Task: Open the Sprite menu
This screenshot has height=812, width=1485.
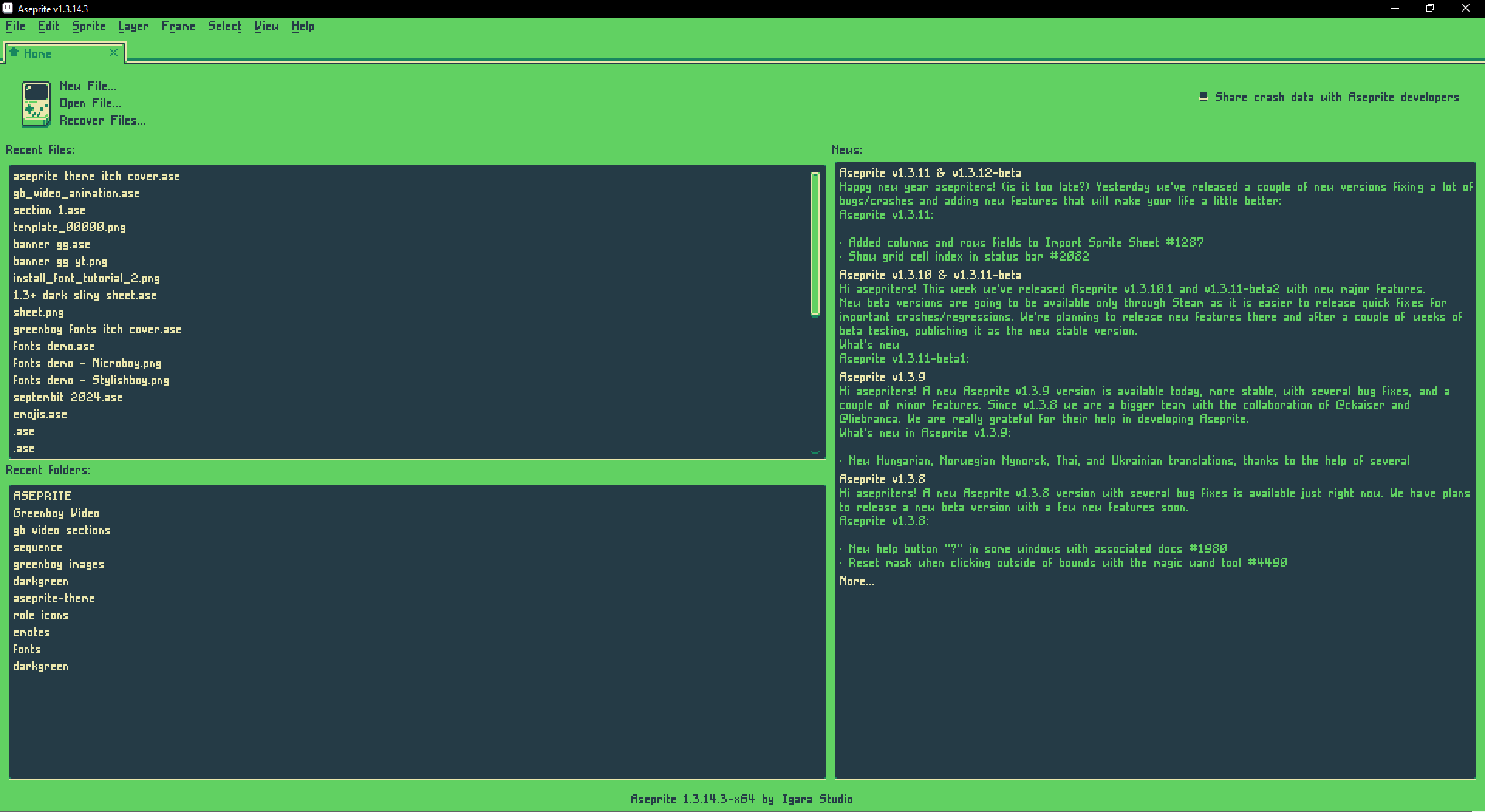Action: click(x=89, y=26)
